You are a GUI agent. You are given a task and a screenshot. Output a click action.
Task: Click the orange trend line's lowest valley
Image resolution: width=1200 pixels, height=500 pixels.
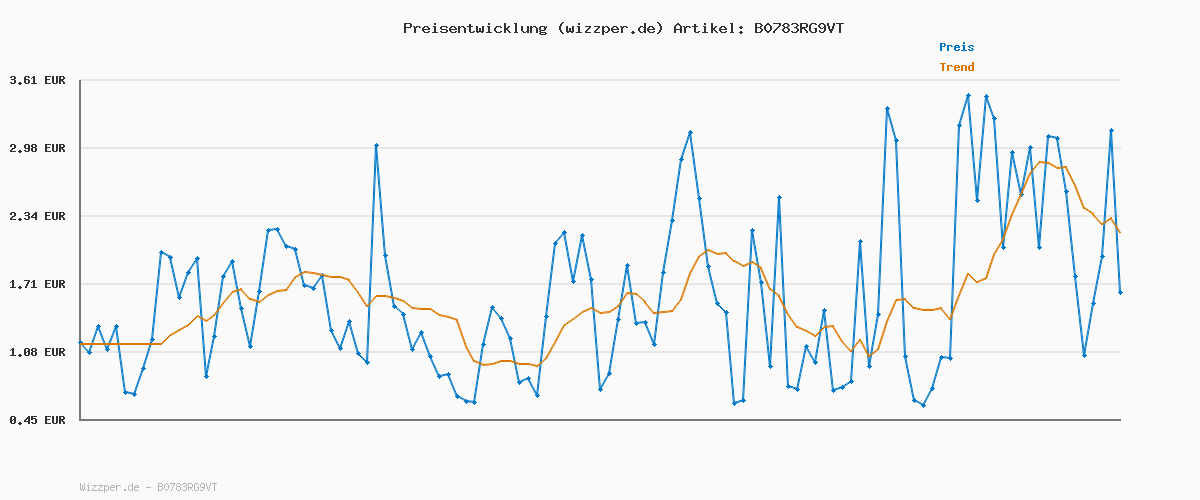click(x=537, y=366)
